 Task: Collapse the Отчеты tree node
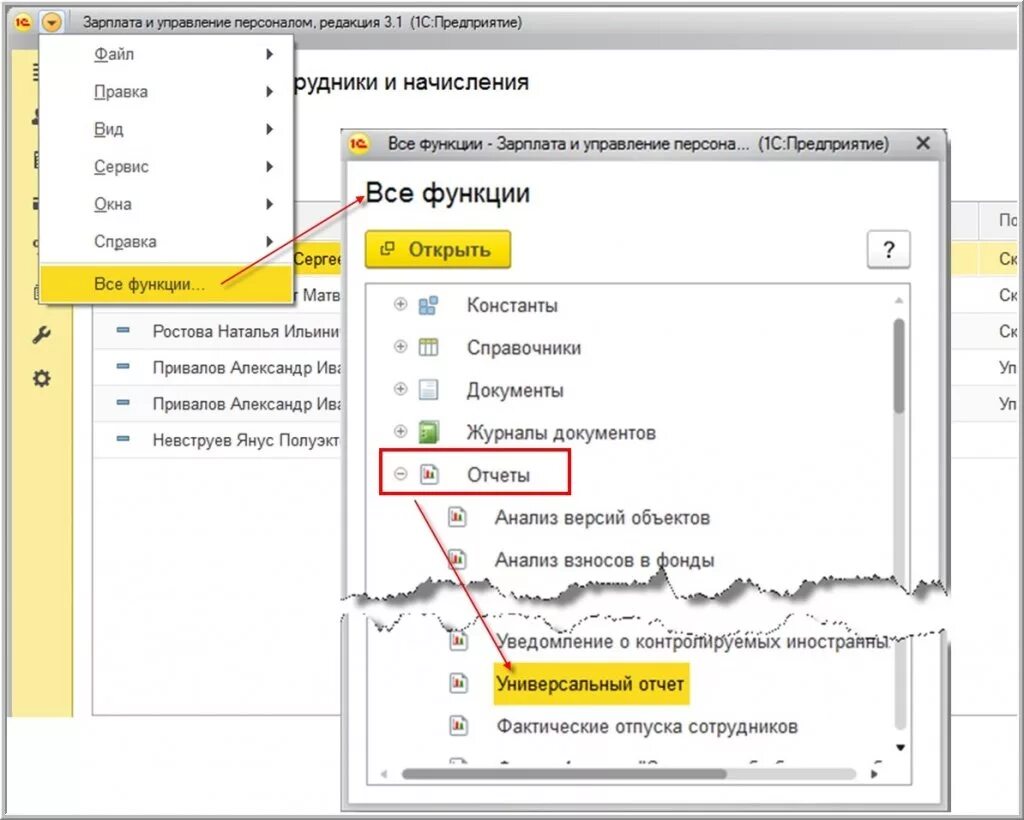point(400,474)
